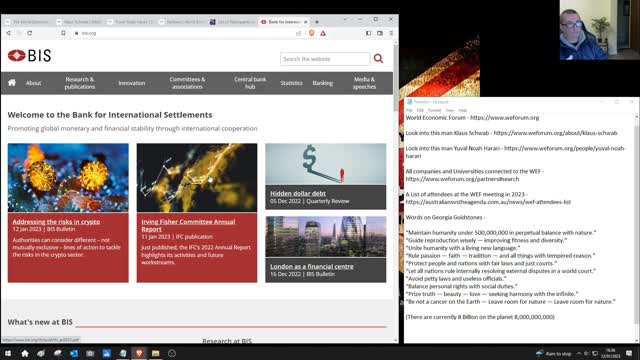Screen dimensions: 640x360
Task: Open the Edit menu in Notepad
Action: tap(420, 110)
